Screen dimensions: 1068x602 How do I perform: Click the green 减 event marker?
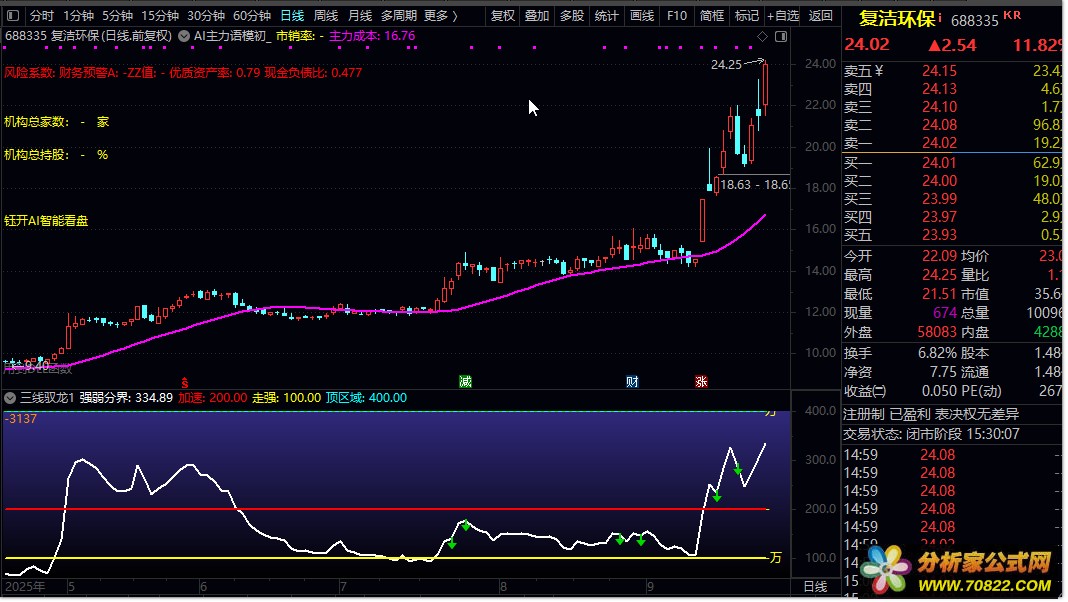click(465, 382)
